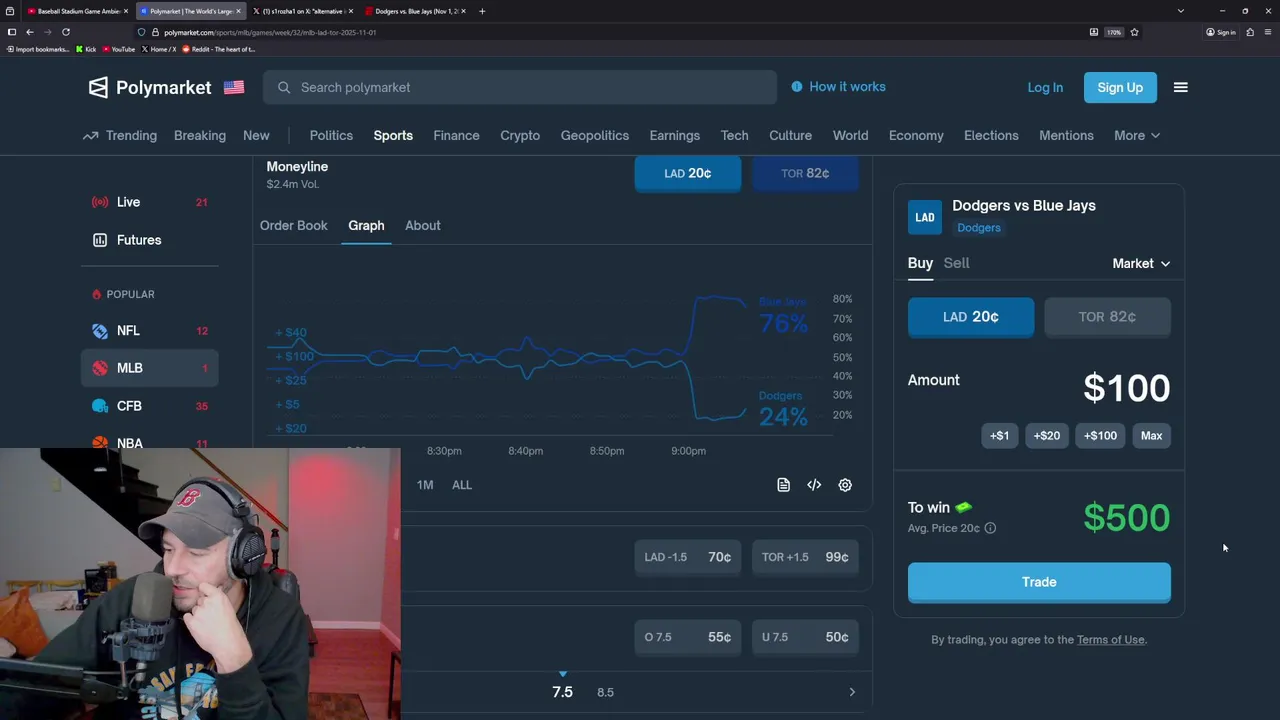Image resolution: width=1280 pixels, height=720 pixels.
Task: Click the CFB icon in sidebar
Action: point(100,406)
